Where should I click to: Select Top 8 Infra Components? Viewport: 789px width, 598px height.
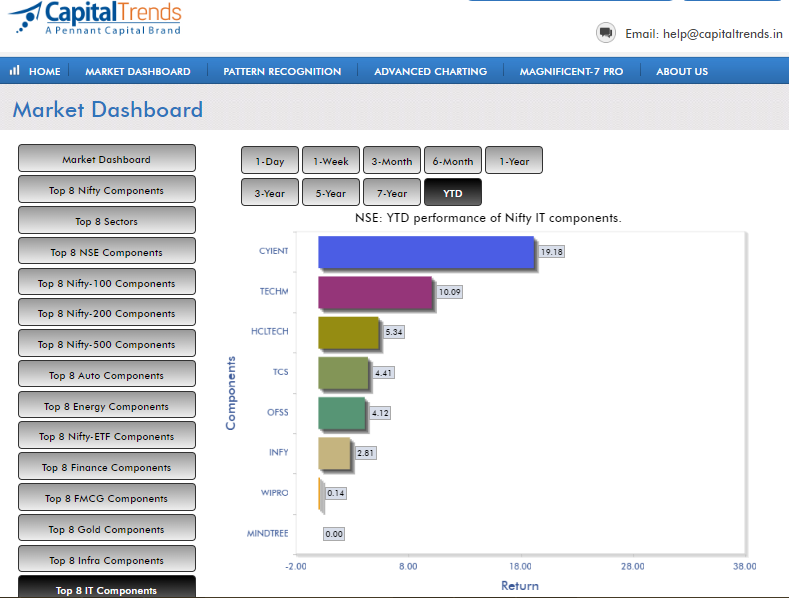tap(107, 560)
